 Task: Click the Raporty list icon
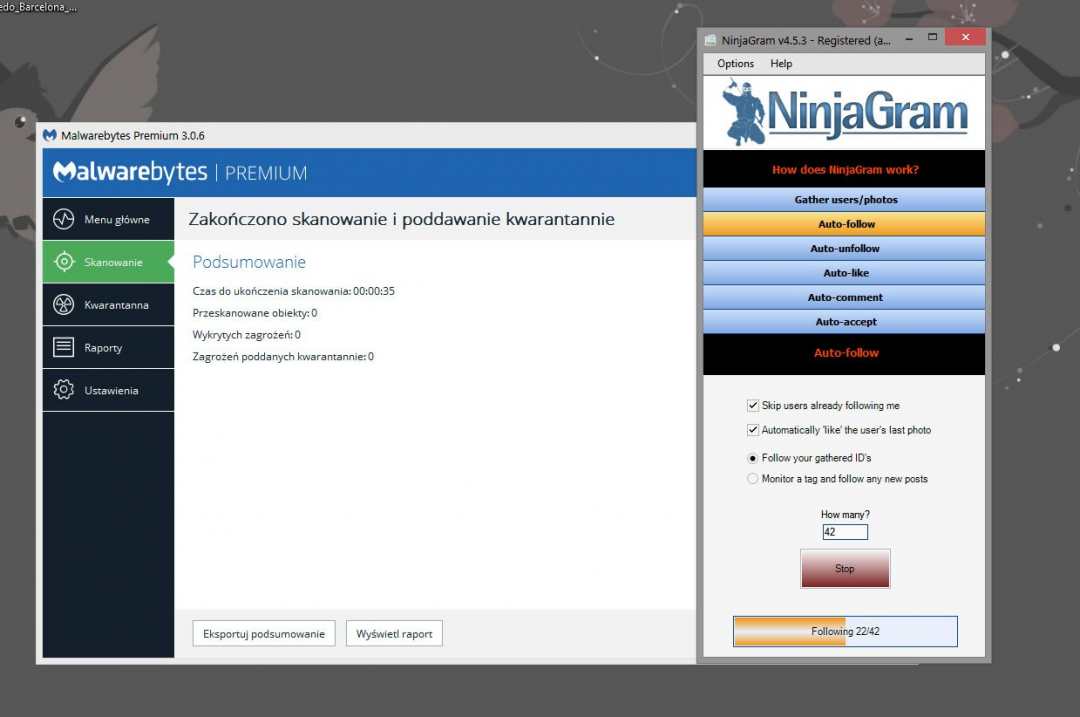pyautogui.click(x=64, y=347)
